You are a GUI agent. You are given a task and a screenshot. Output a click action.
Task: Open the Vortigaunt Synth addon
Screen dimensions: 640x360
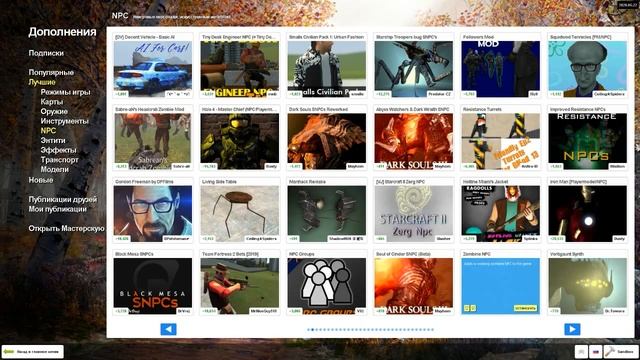coord(587,286)
